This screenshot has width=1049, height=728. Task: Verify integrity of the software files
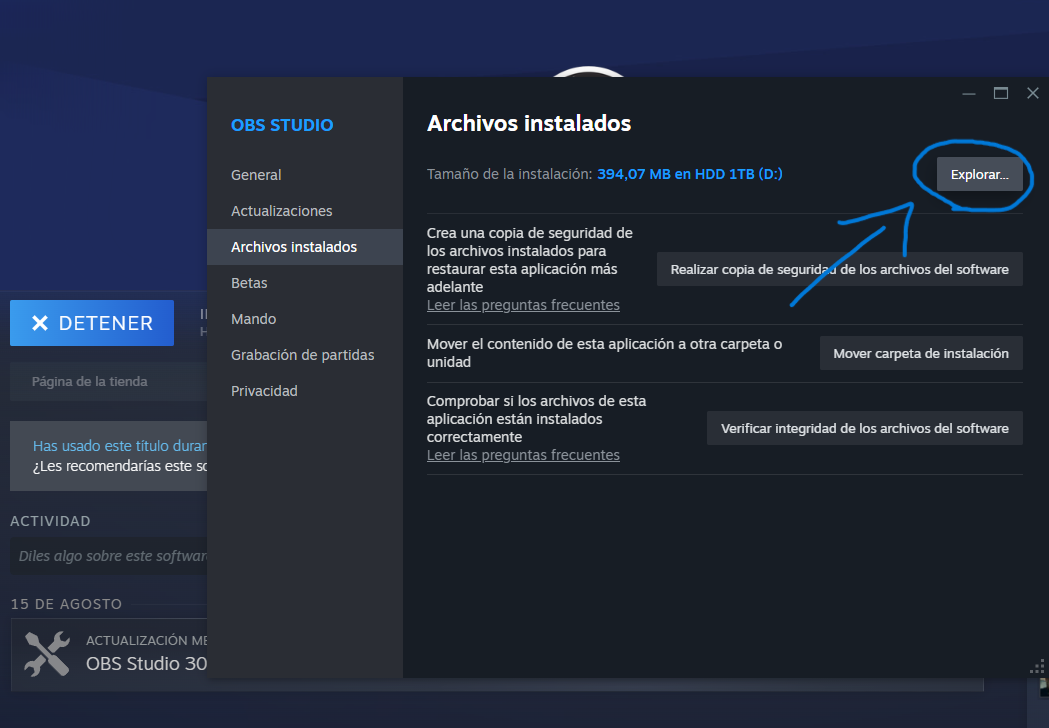[x=864, y=428]
